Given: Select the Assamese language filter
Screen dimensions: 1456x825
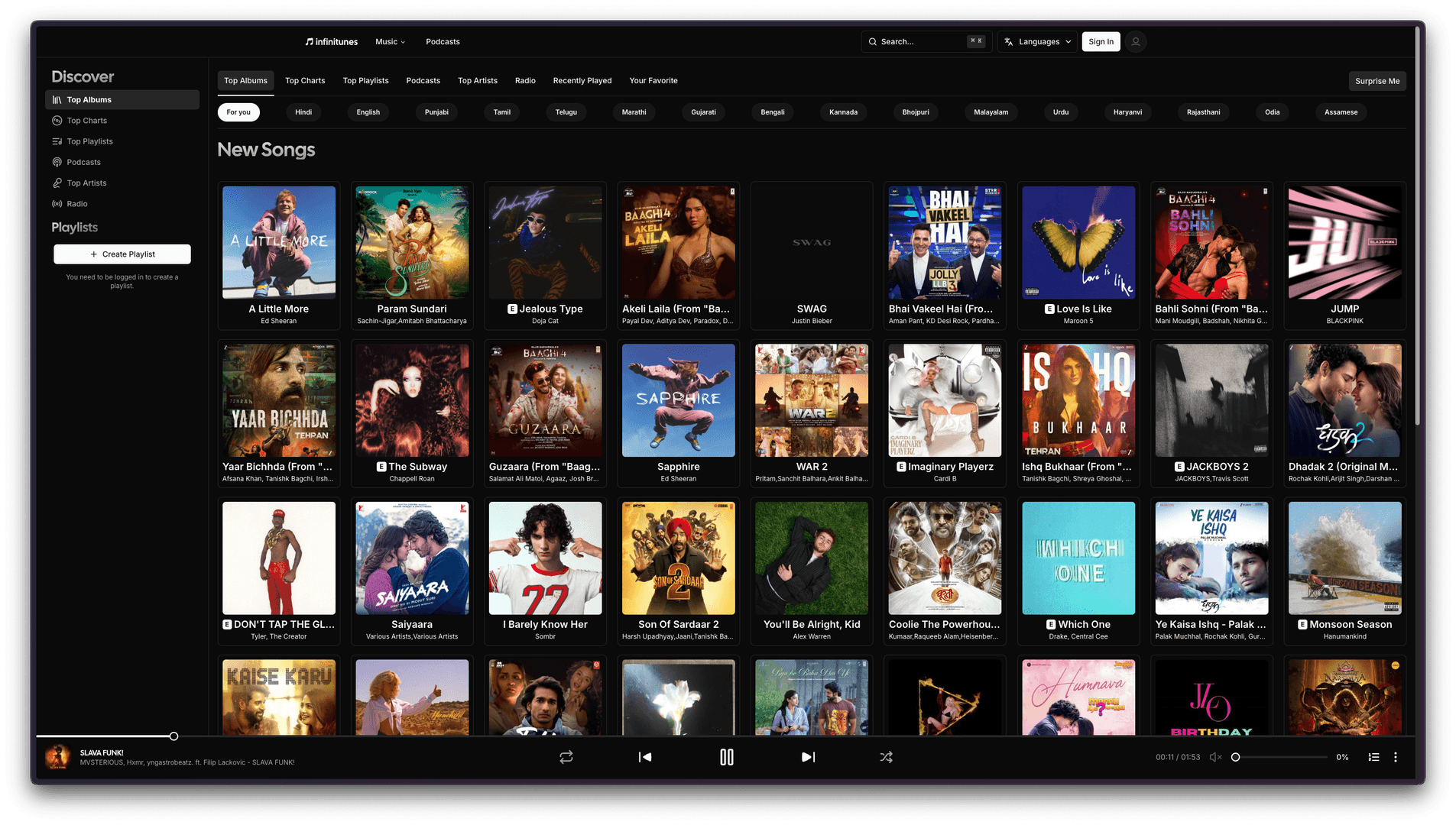Looking at the screenshot, I should coord(1341,112).
